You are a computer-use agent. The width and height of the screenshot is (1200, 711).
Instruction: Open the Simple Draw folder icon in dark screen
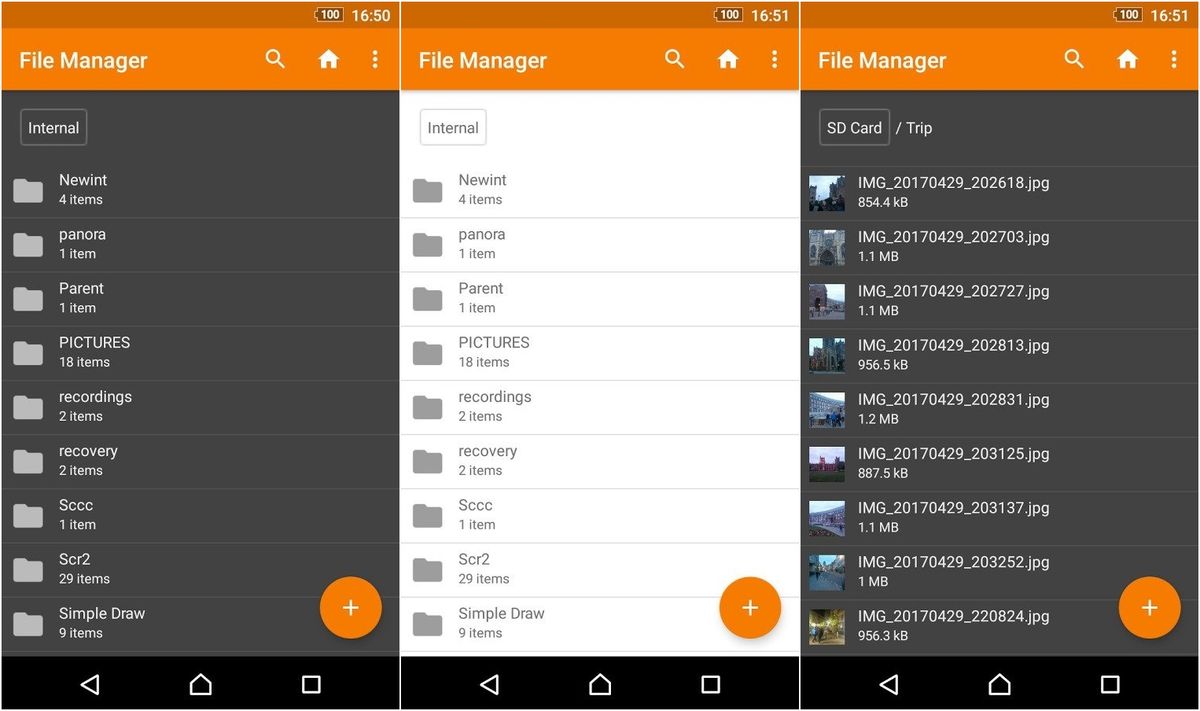(28, 624)
